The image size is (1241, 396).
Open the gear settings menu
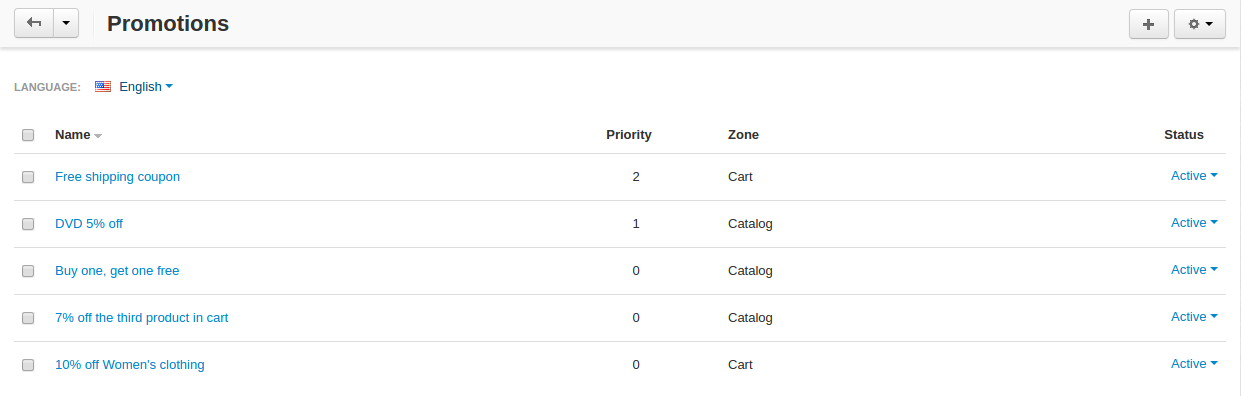tap(1200, 24)
